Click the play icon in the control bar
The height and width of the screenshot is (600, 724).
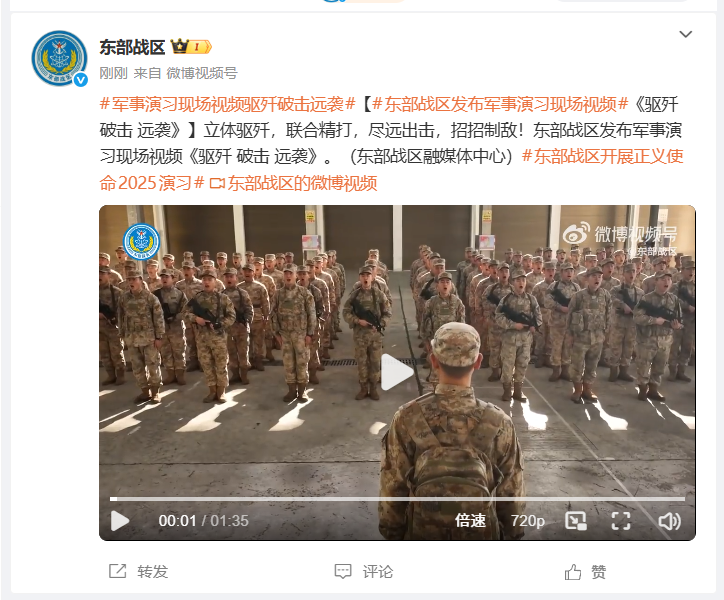120,521
